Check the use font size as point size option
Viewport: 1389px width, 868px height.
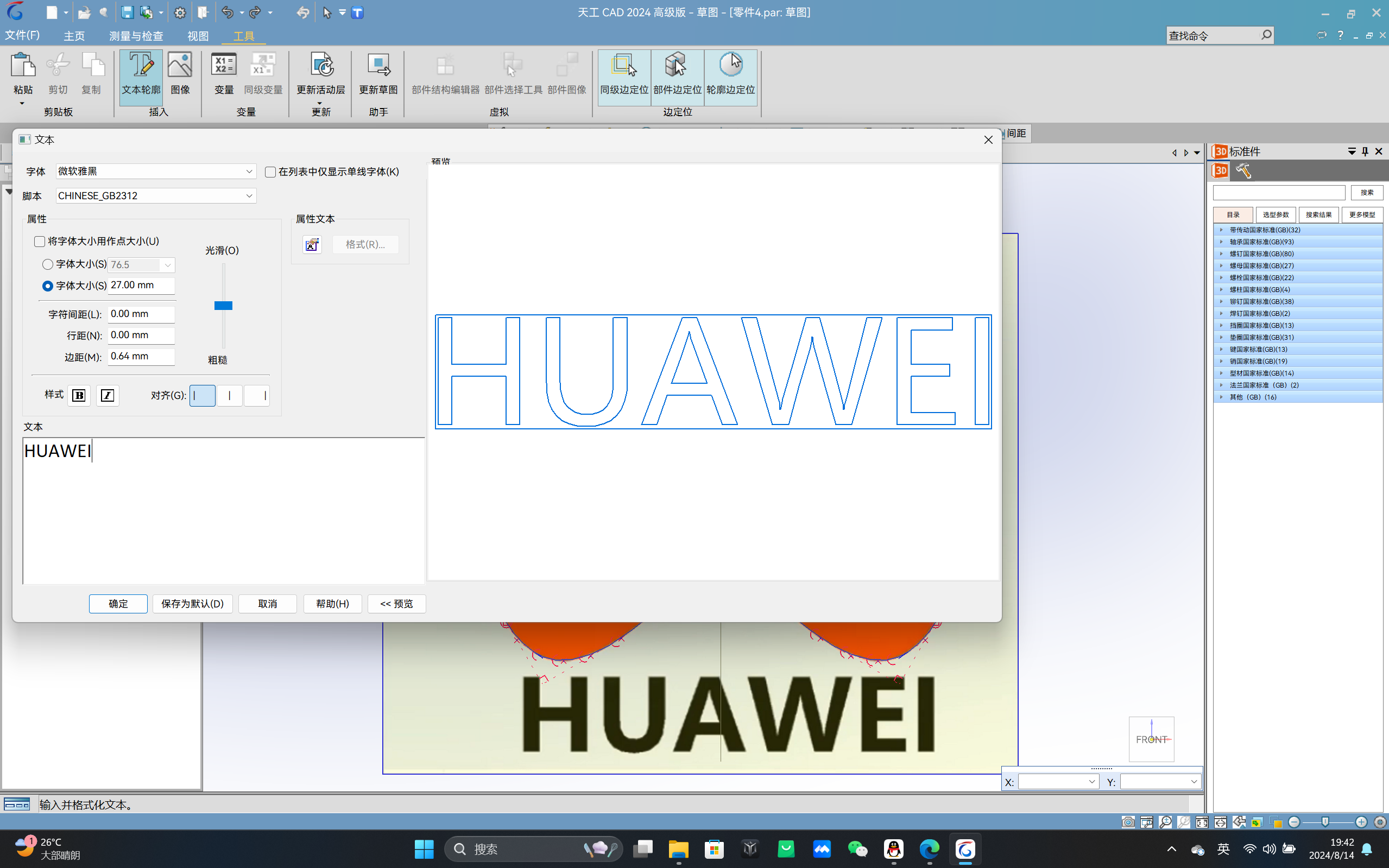(x=40, y=241)
